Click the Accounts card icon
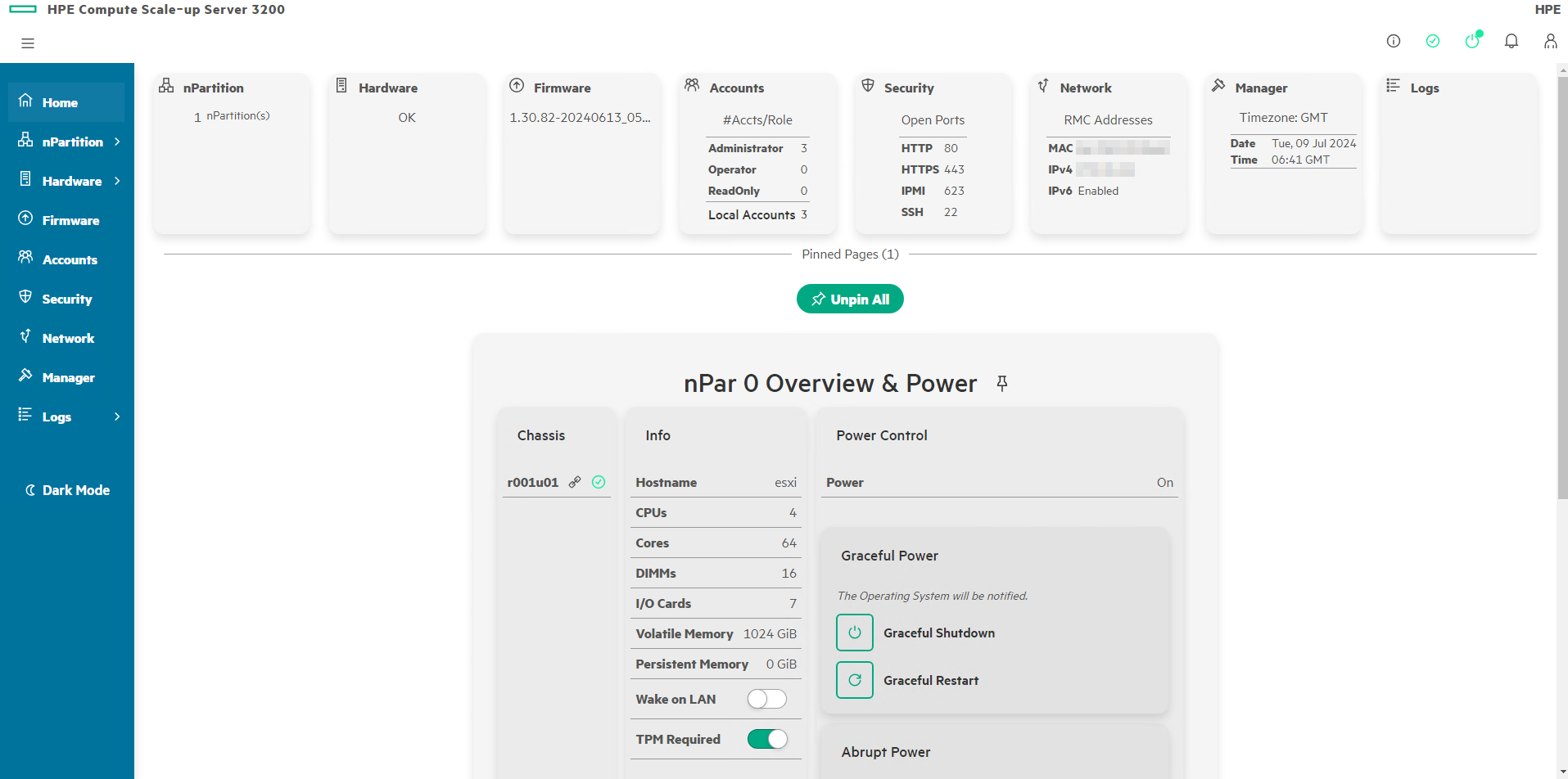Screen dimensions: 1568x779 point(692,86)
